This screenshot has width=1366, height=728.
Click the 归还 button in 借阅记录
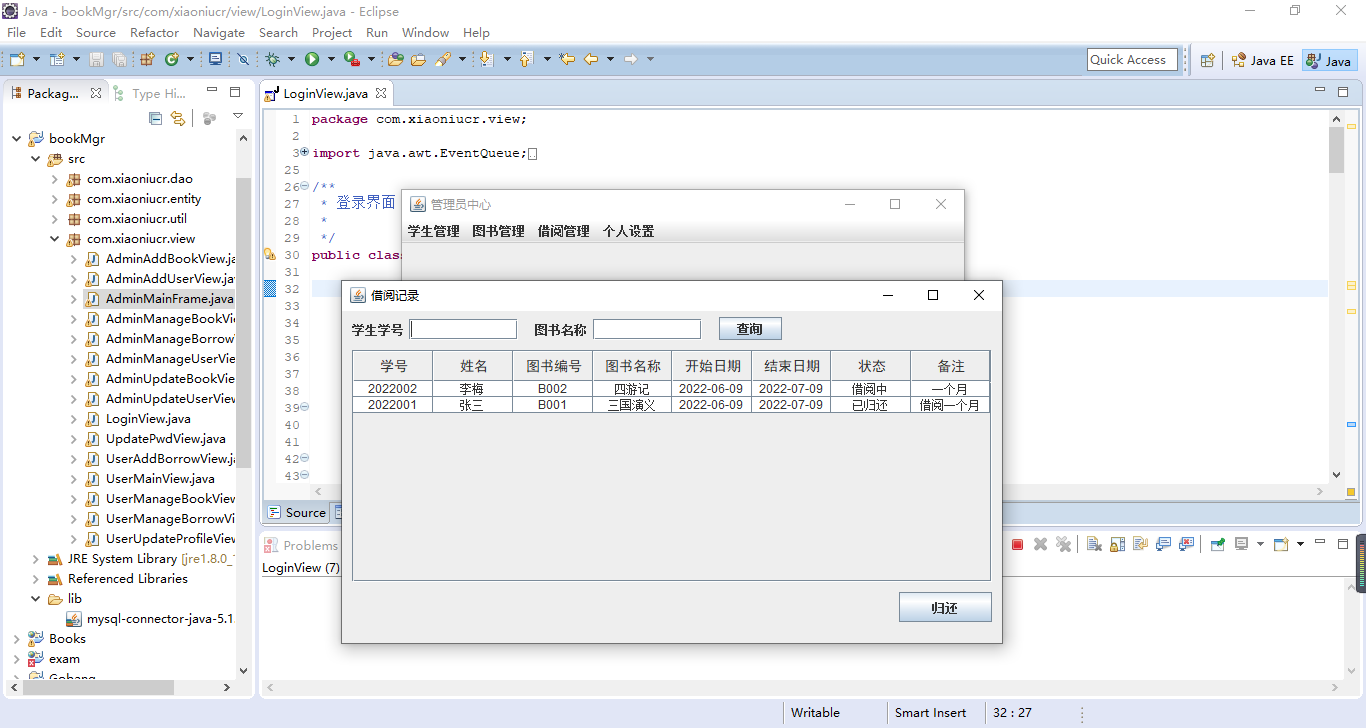point(945,607)
